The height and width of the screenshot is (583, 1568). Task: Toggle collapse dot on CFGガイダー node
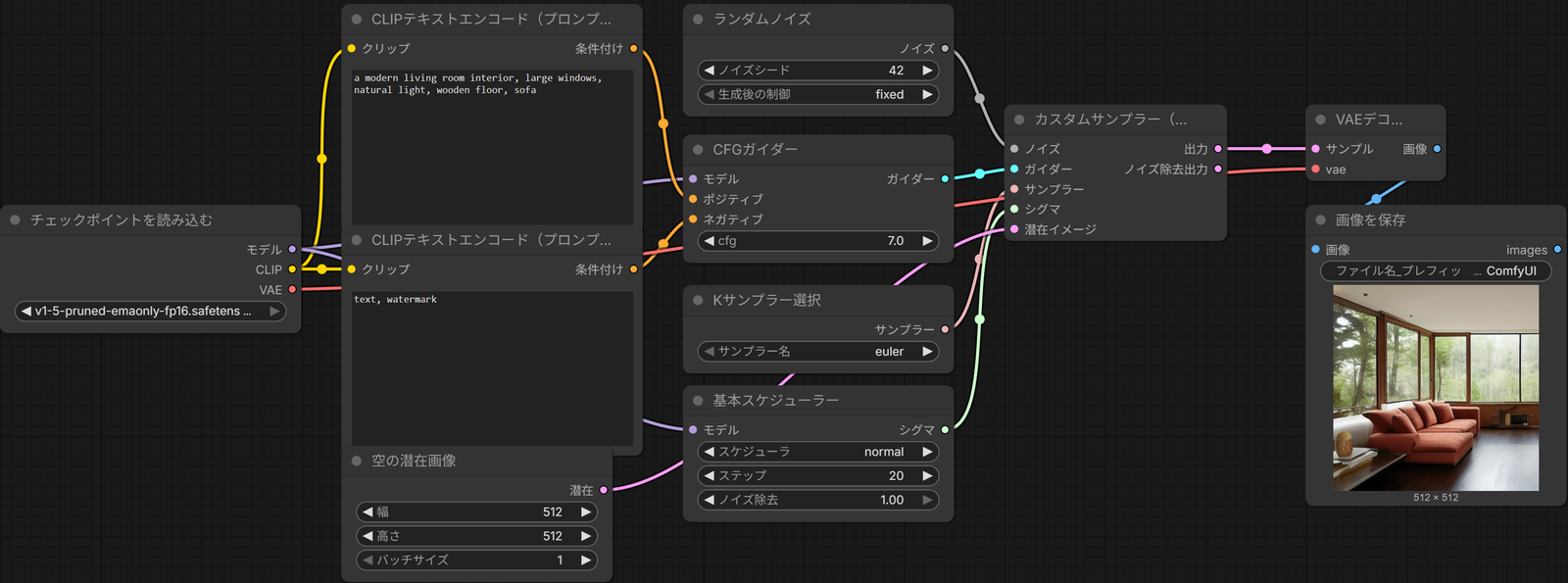(698, 150)
